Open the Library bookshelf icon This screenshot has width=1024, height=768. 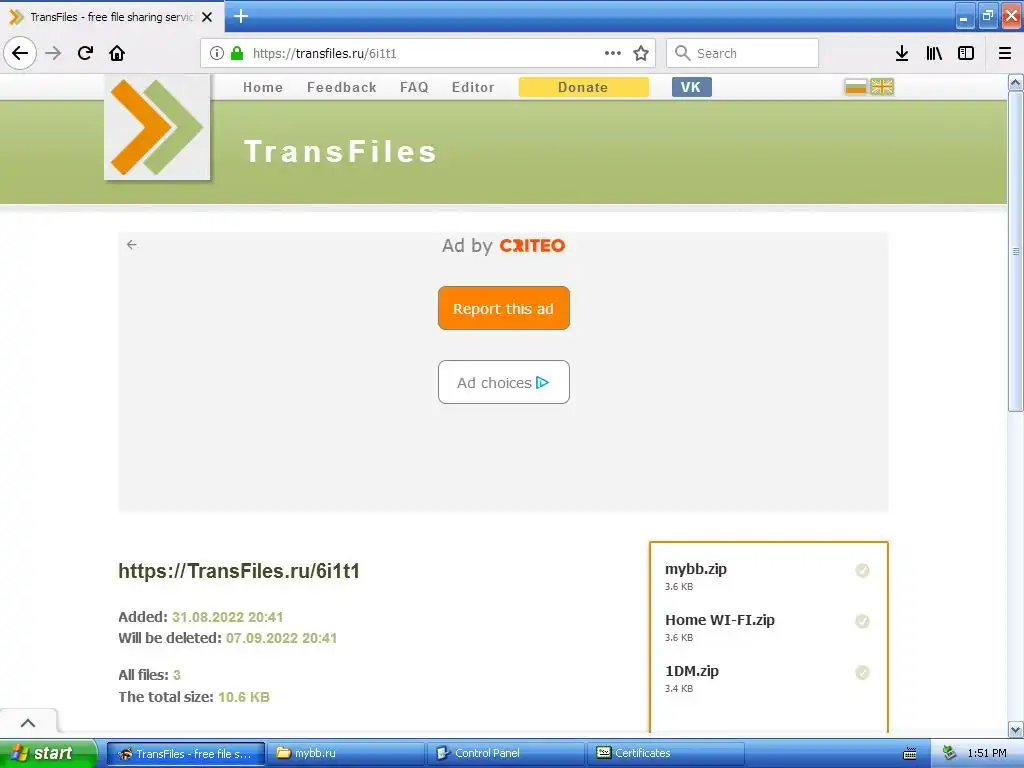tap(934, 53)
